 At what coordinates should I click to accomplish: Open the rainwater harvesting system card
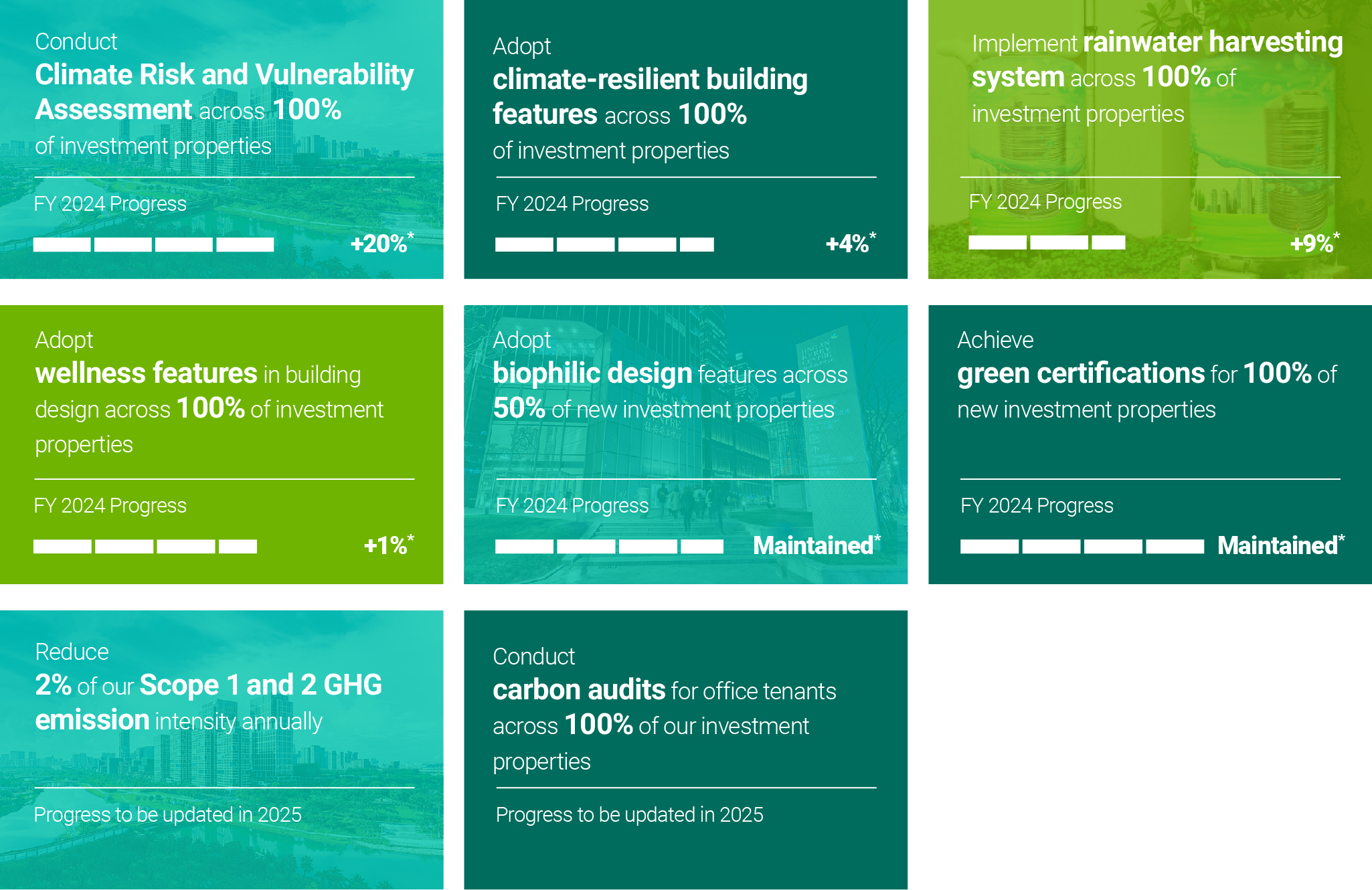tap(1150, 139)
